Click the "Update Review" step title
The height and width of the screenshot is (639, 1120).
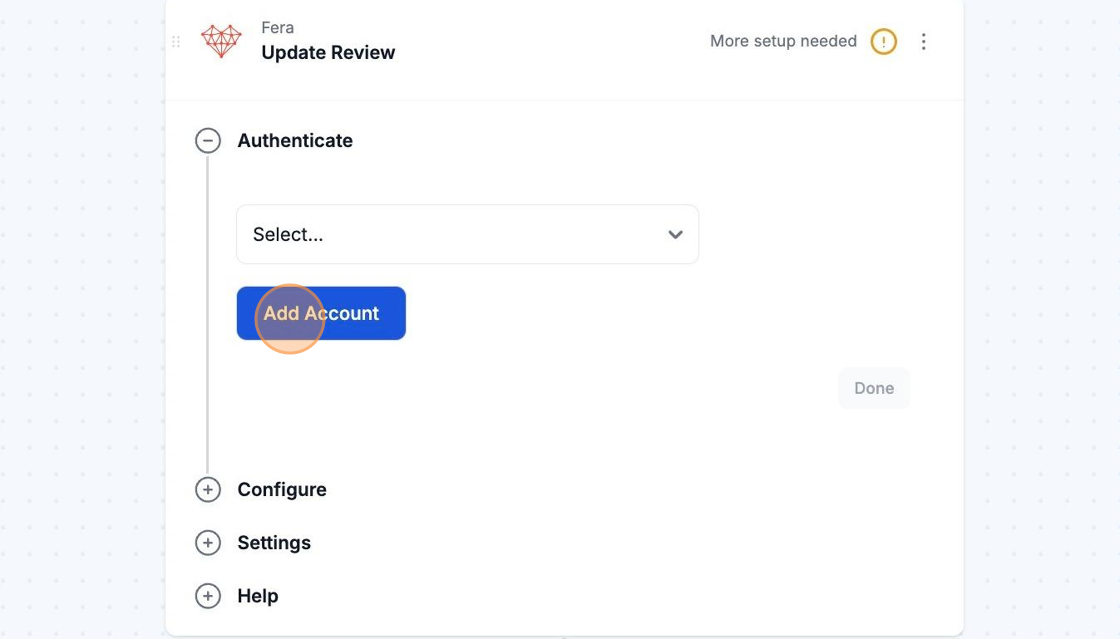tap(328, 53)
